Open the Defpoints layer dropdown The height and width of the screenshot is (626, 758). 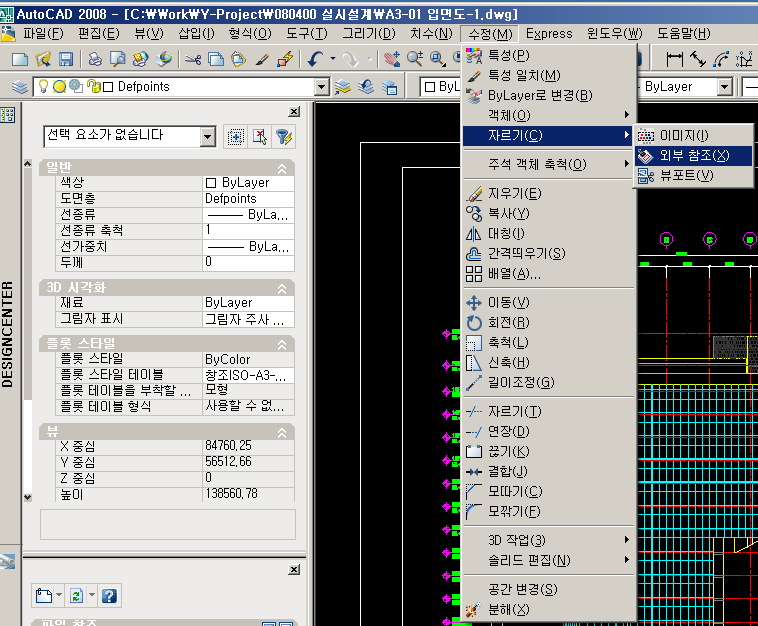click(x=321, y=87)
